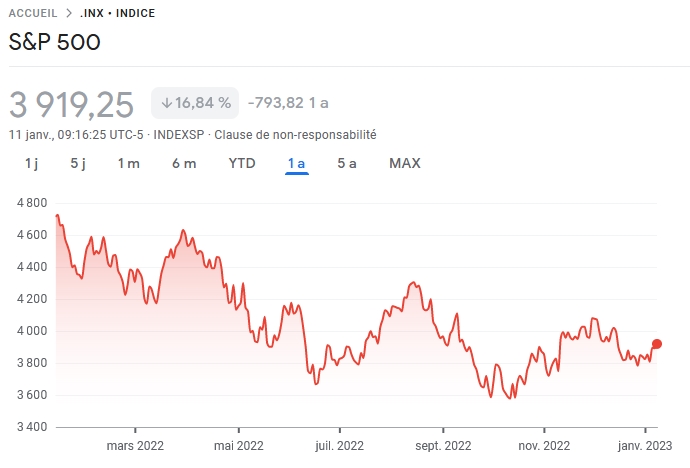Select the YTD range tab

(x=242, y=163)
